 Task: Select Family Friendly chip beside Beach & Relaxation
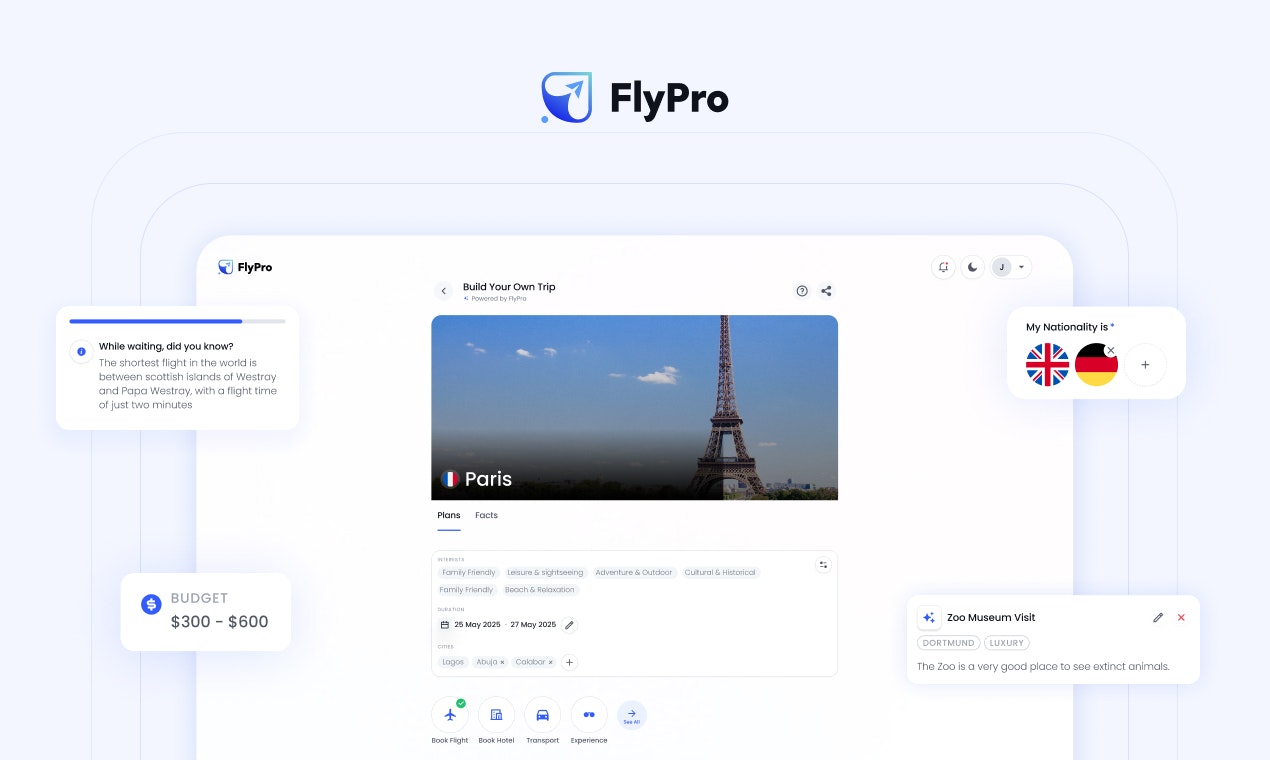coord(467,590)
